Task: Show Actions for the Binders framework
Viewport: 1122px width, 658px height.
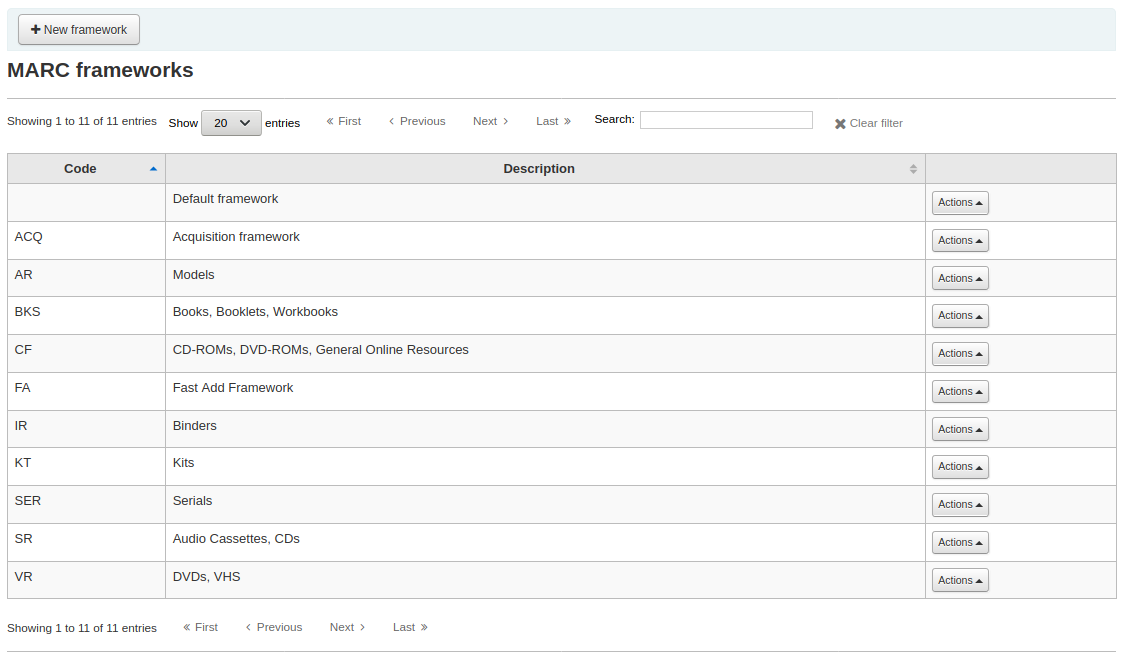Action: [960, 430]
